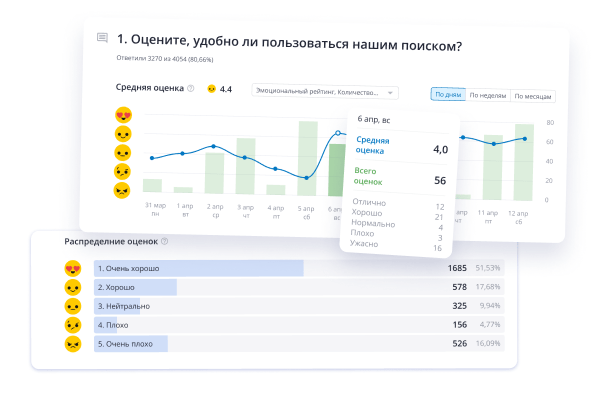Click the Средняя оценка value in tooltip
This screenshot has width=600, height=400.
[x=440, y=149]
